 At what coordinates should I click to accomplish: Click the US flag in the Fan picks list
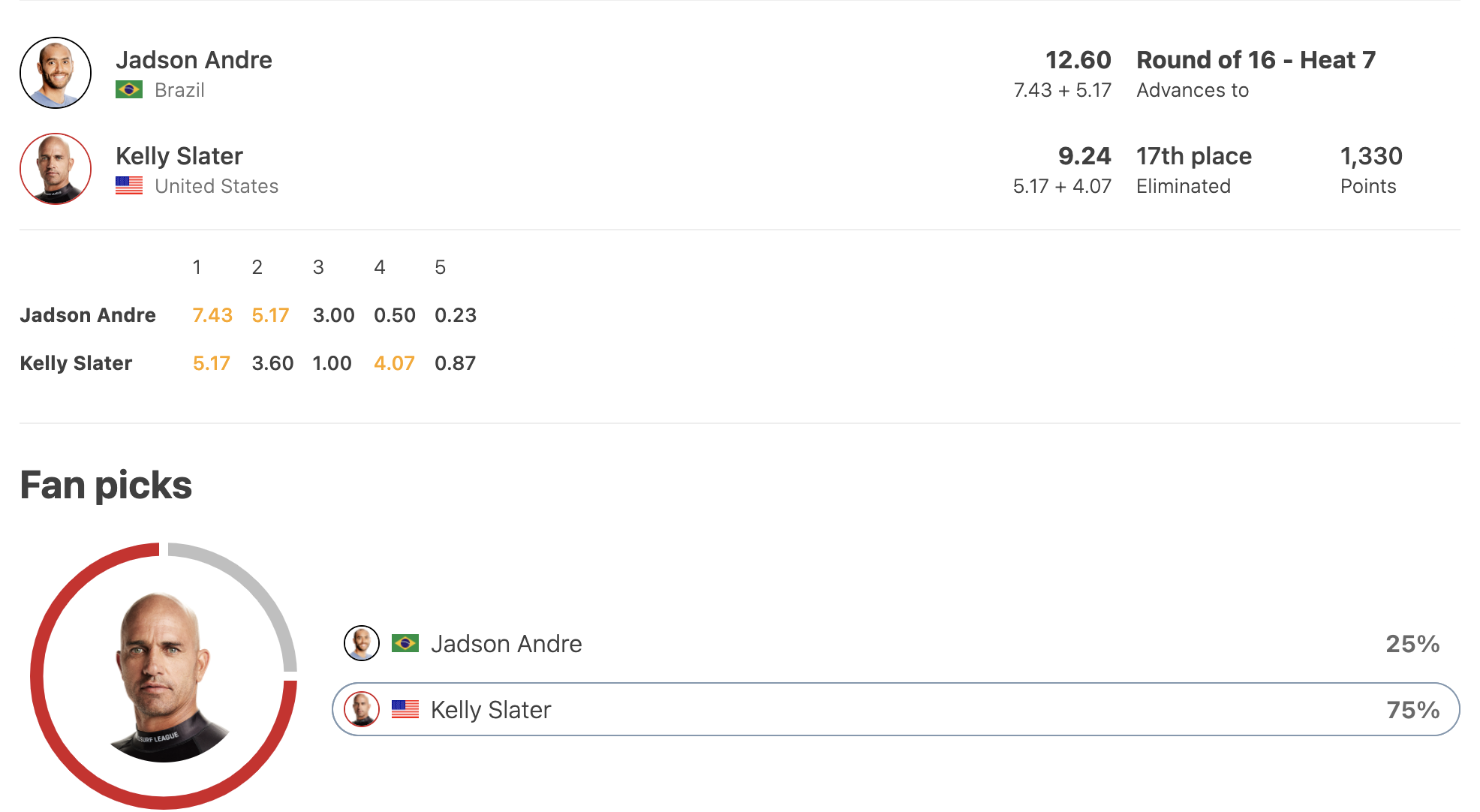pos(405,709)
